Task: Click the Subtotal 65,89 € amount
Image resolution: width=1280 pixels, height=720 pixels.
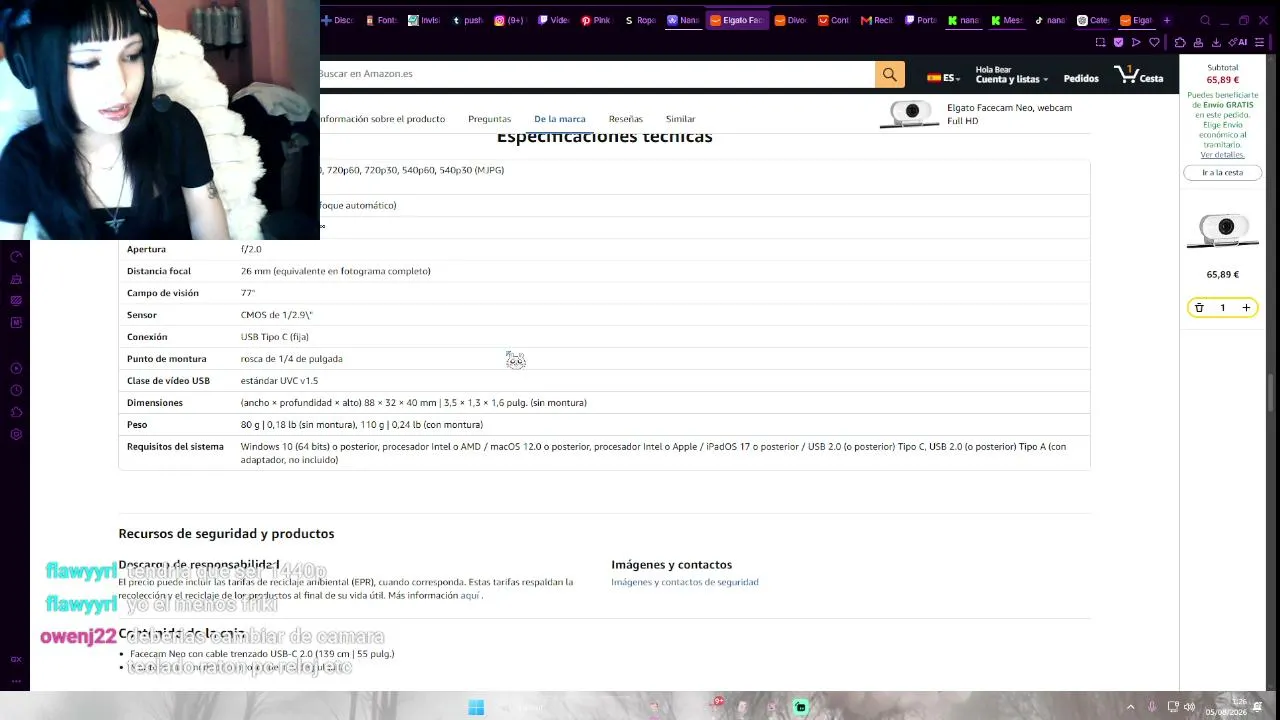Action: (x=1222, y=80)
